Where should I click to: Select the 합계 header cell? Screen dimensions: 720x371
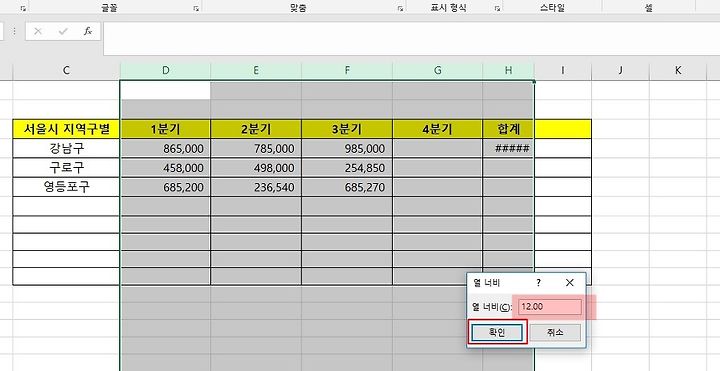508,129
